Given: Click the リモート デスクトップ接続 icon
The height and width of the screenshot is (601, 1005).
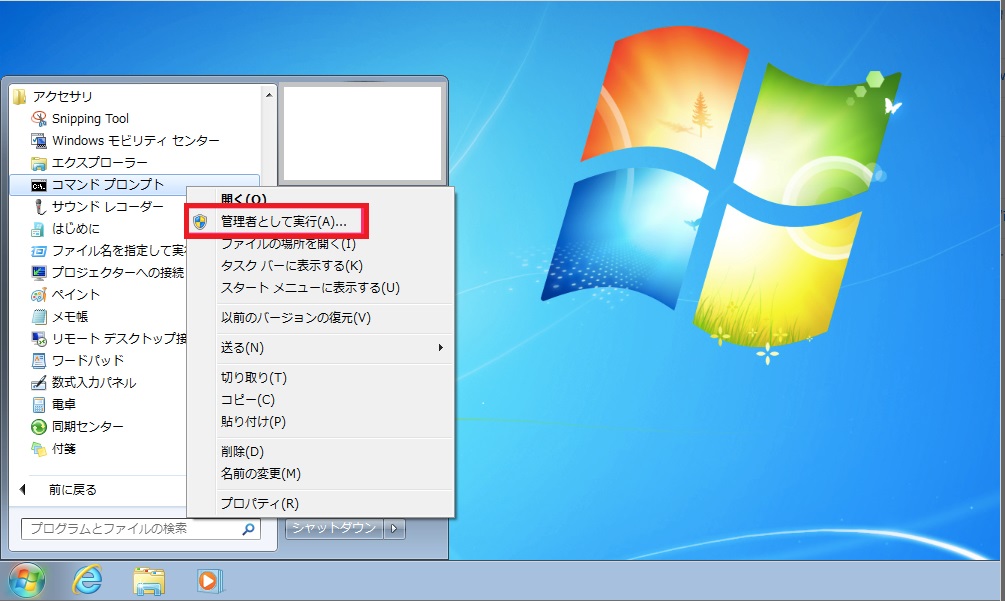Looking at the screenshot, I should (x=39, y=338).
